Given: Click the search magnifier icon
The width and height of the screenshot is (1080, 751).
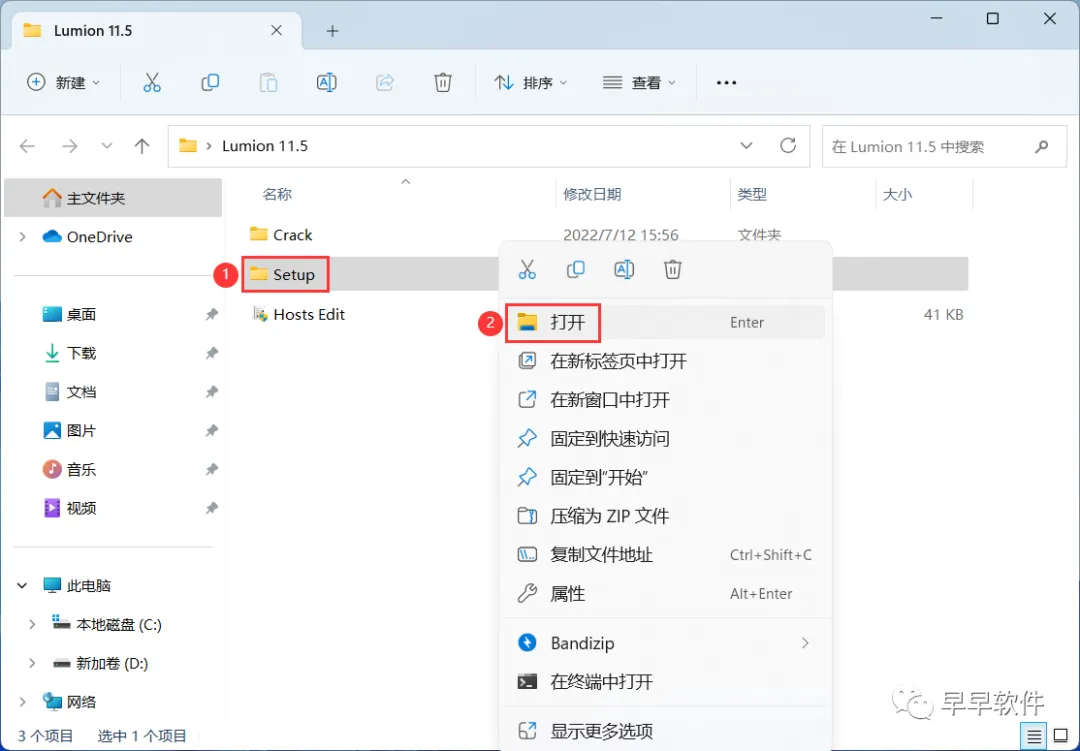Looking at the screenshot, I should tap(1041, 146).
